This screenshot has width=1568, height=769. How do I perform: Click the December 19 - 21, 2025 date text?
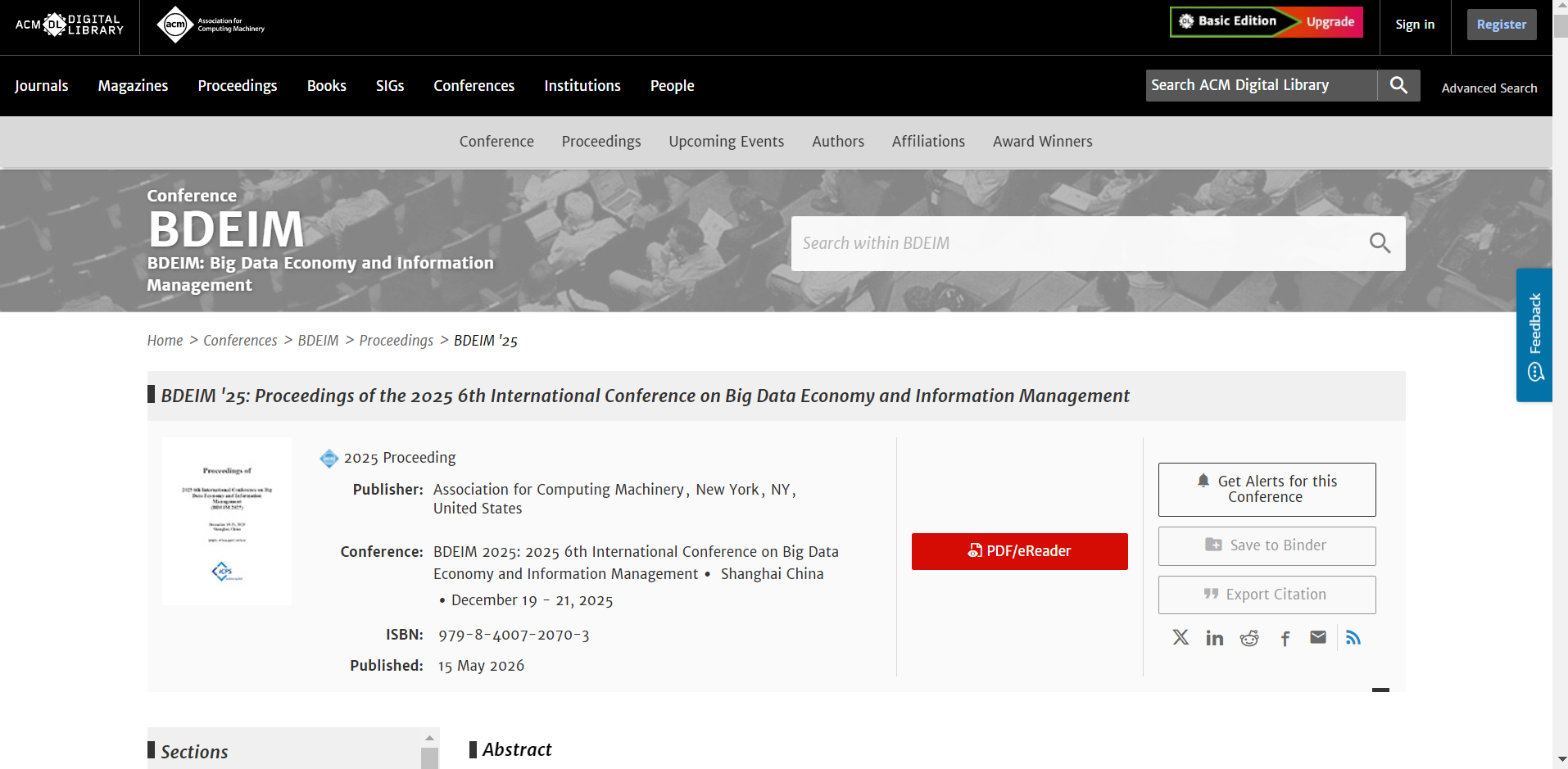pyautogui.click(x=532, y=600)
